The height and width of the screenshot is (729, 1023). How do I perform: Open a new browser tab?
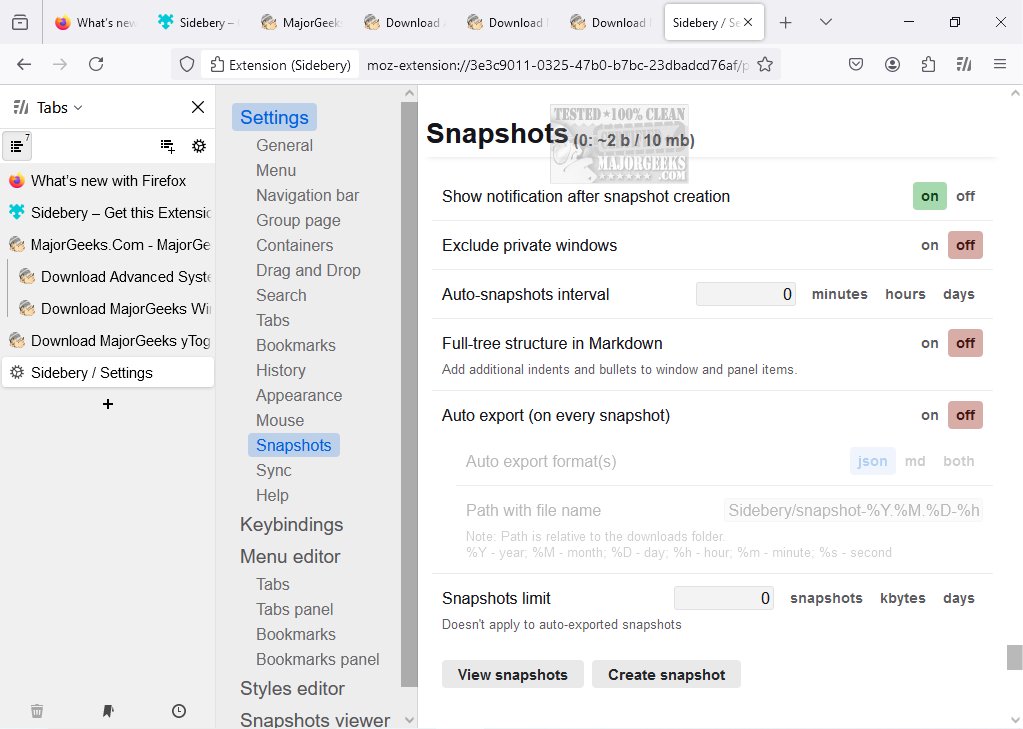pyautogui.click(x=786, y=22)
